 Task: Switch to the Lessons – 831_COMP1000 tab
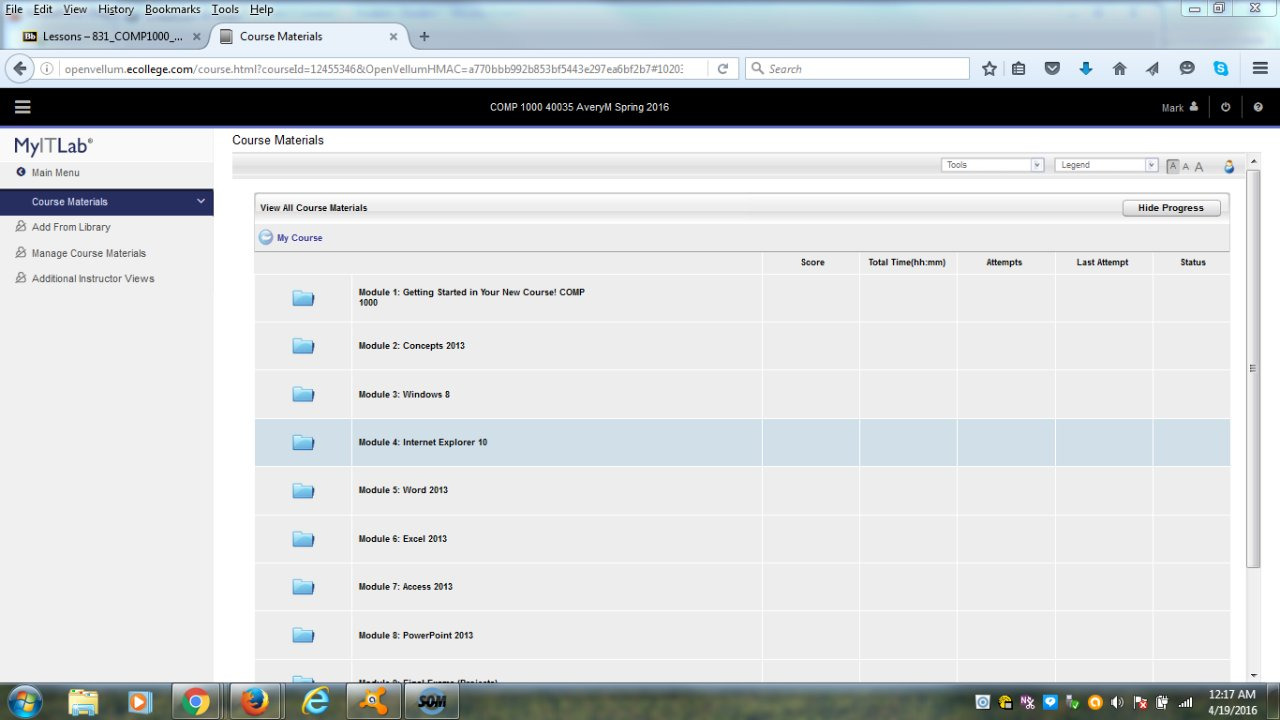(x=110, y=36)
